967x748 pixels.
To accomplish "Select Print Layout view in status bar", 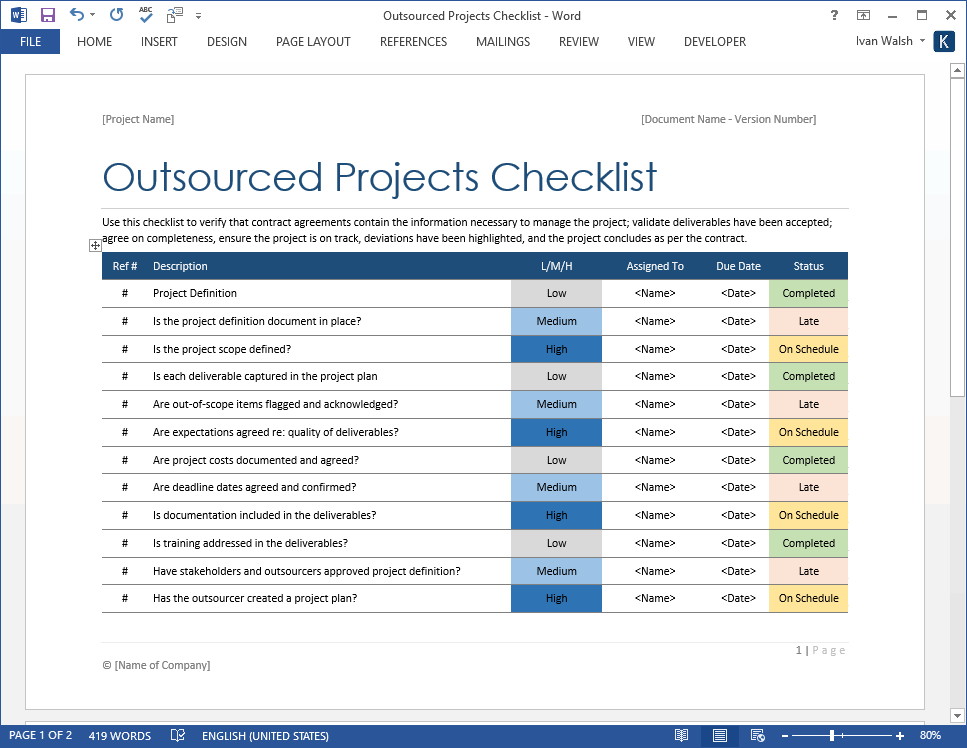I will pyautogui.click(x=719, y=736).
